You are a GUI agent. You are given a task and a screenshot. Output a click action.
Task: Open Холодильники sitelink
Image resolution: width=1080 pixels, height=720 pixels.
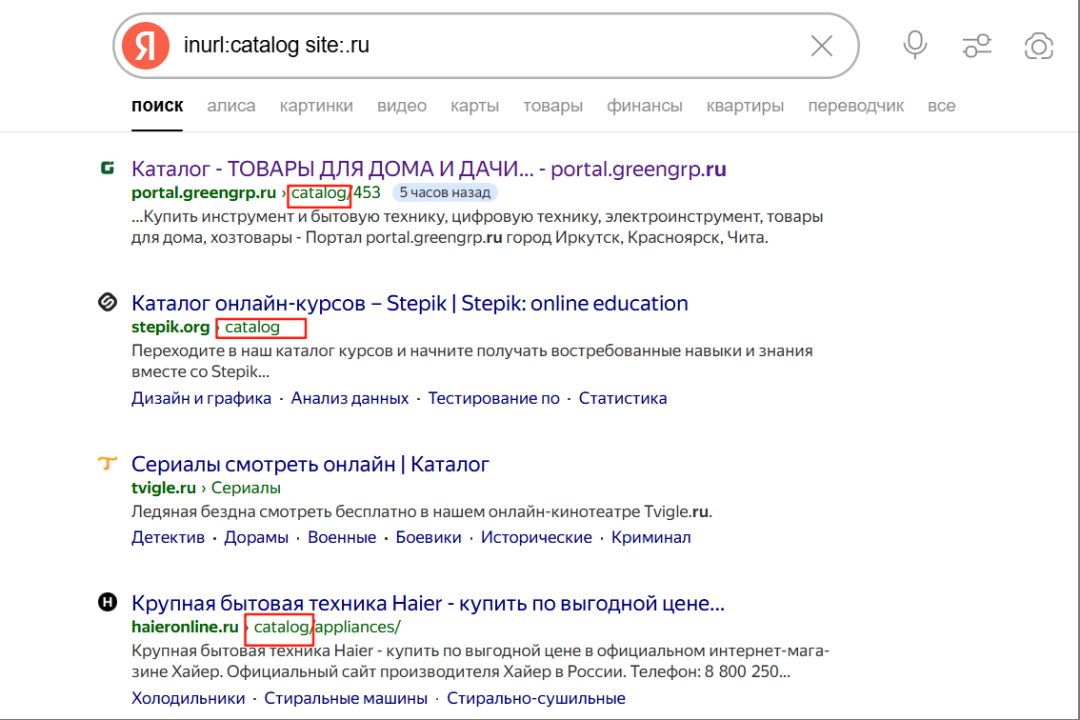(188, 699)
